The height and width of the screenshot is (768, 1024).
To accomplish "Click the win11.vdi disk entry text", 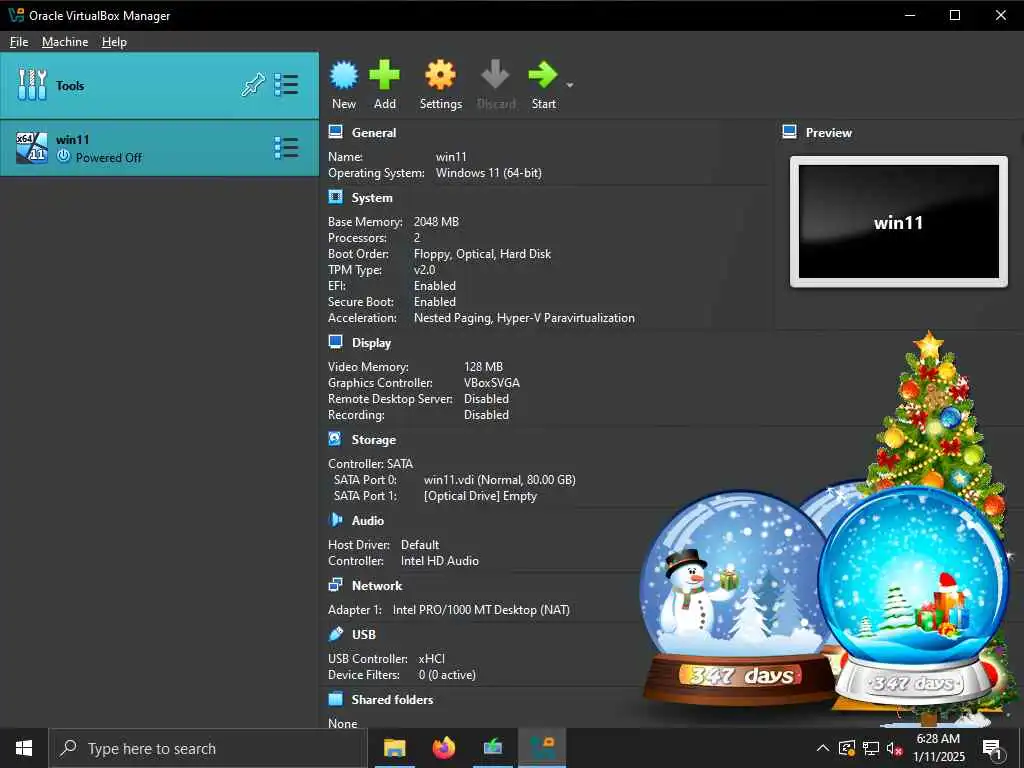I will click(x=500, y=480).
